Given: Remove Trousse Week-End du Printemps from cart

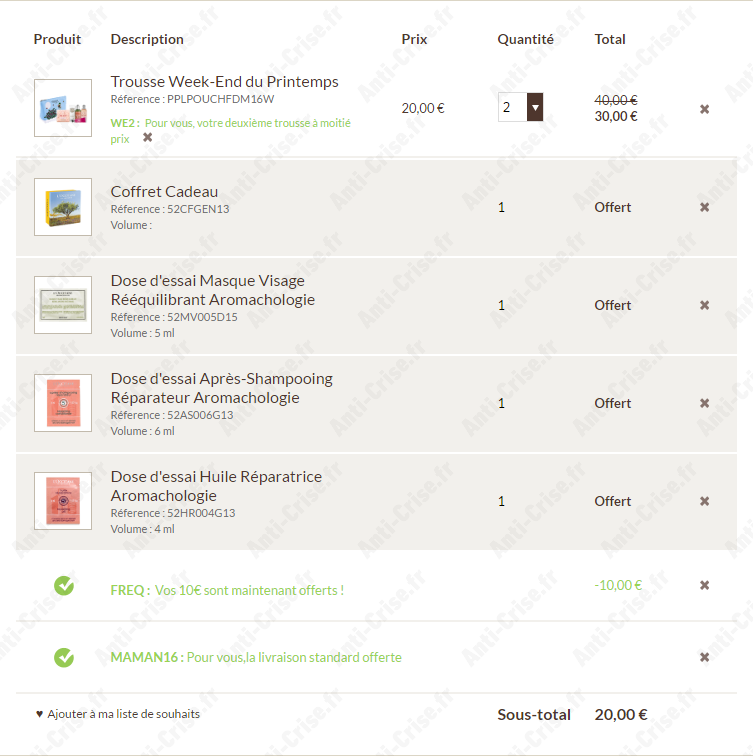Looking at the screenshot, I should point(704,109).
